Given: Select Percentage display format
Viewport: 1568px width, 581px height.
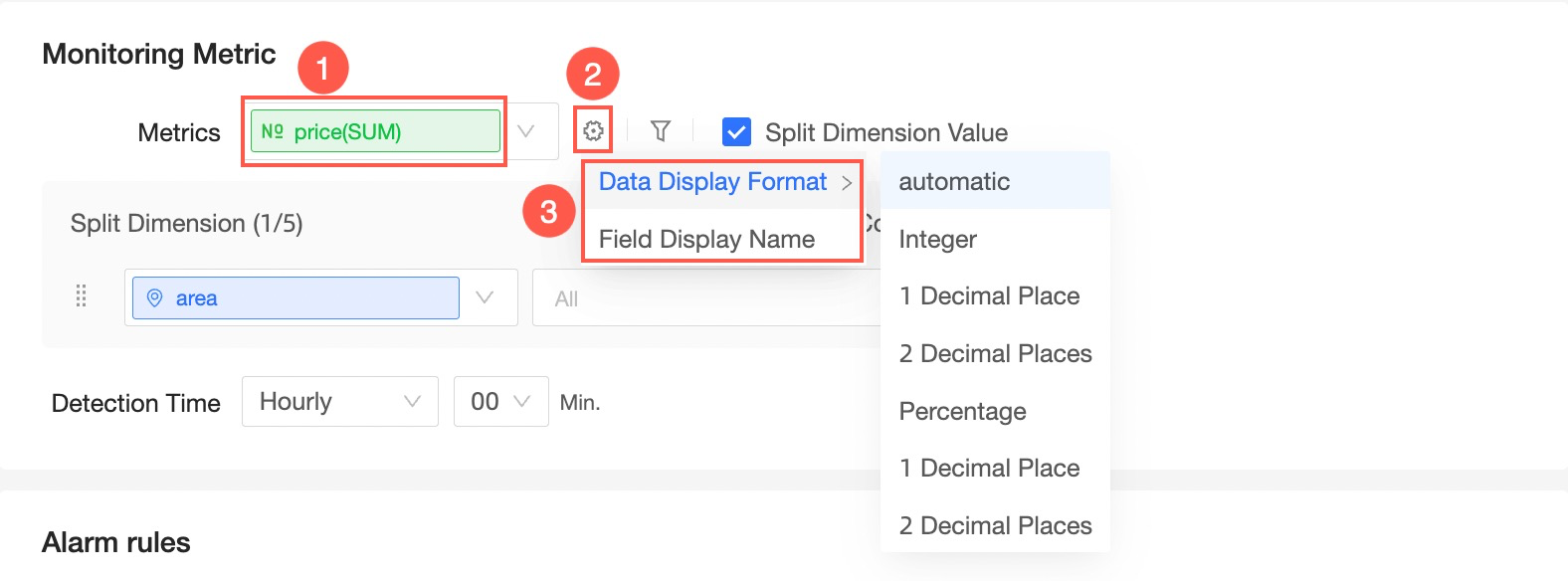Looking at the screenshot, I should tap(962, 411).
